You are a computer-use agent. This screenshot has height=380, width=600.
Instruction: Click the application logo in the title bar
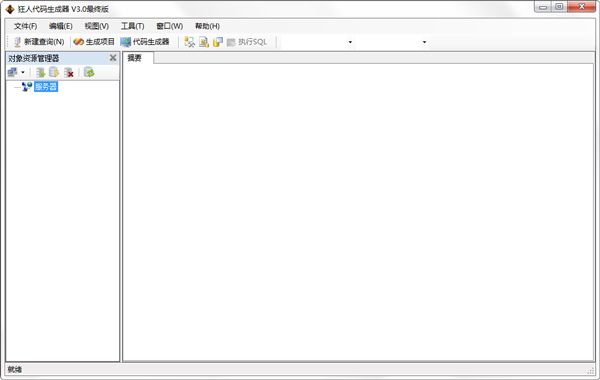coord(10,9)
